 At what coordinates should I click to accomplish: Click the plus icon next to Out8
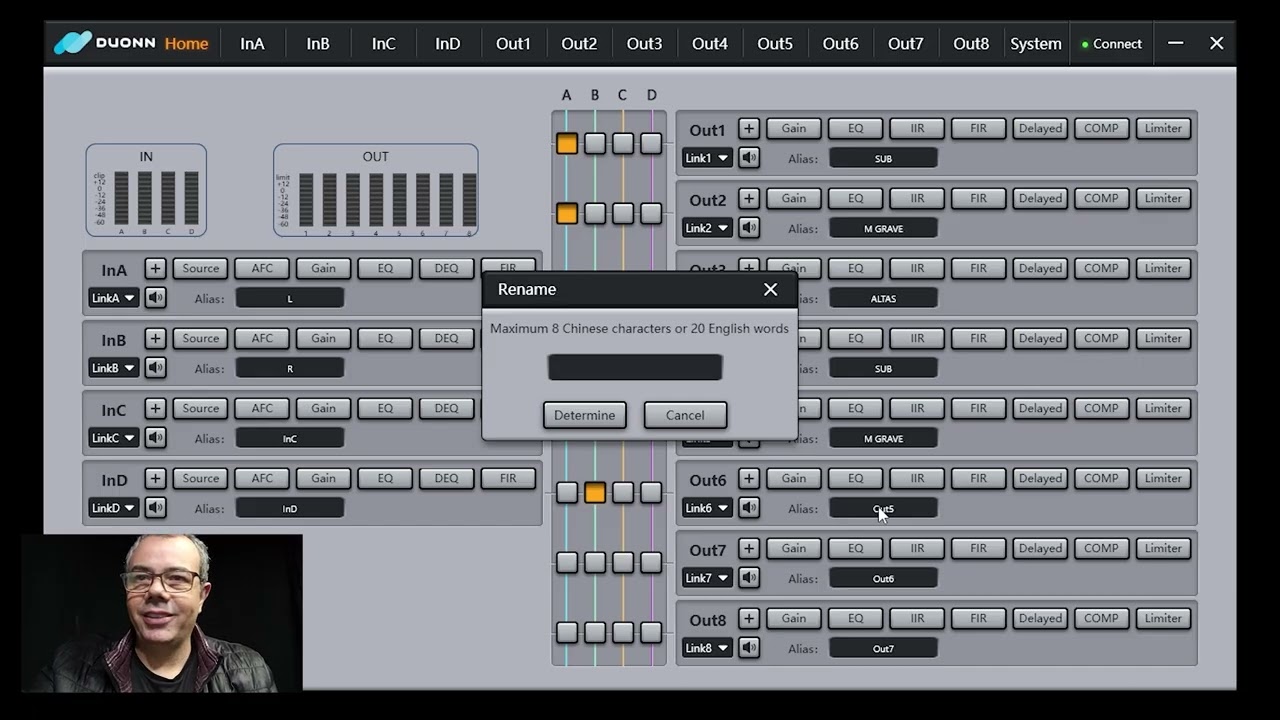[x=749, y=618]
